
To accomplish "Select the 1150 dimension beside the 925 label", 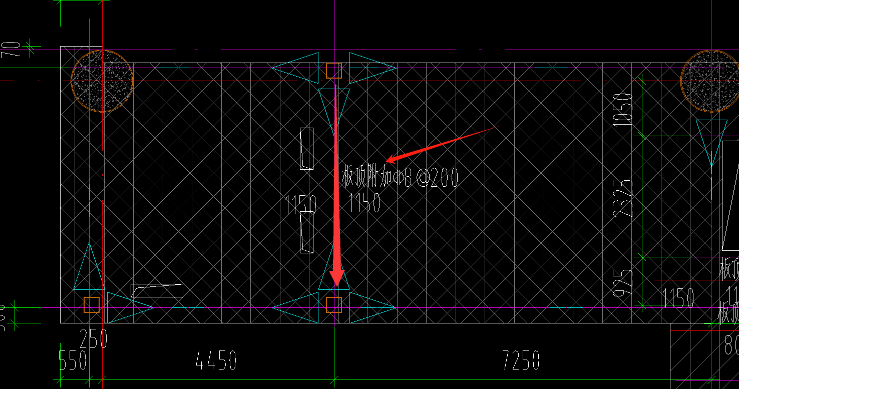I will 678,298.
